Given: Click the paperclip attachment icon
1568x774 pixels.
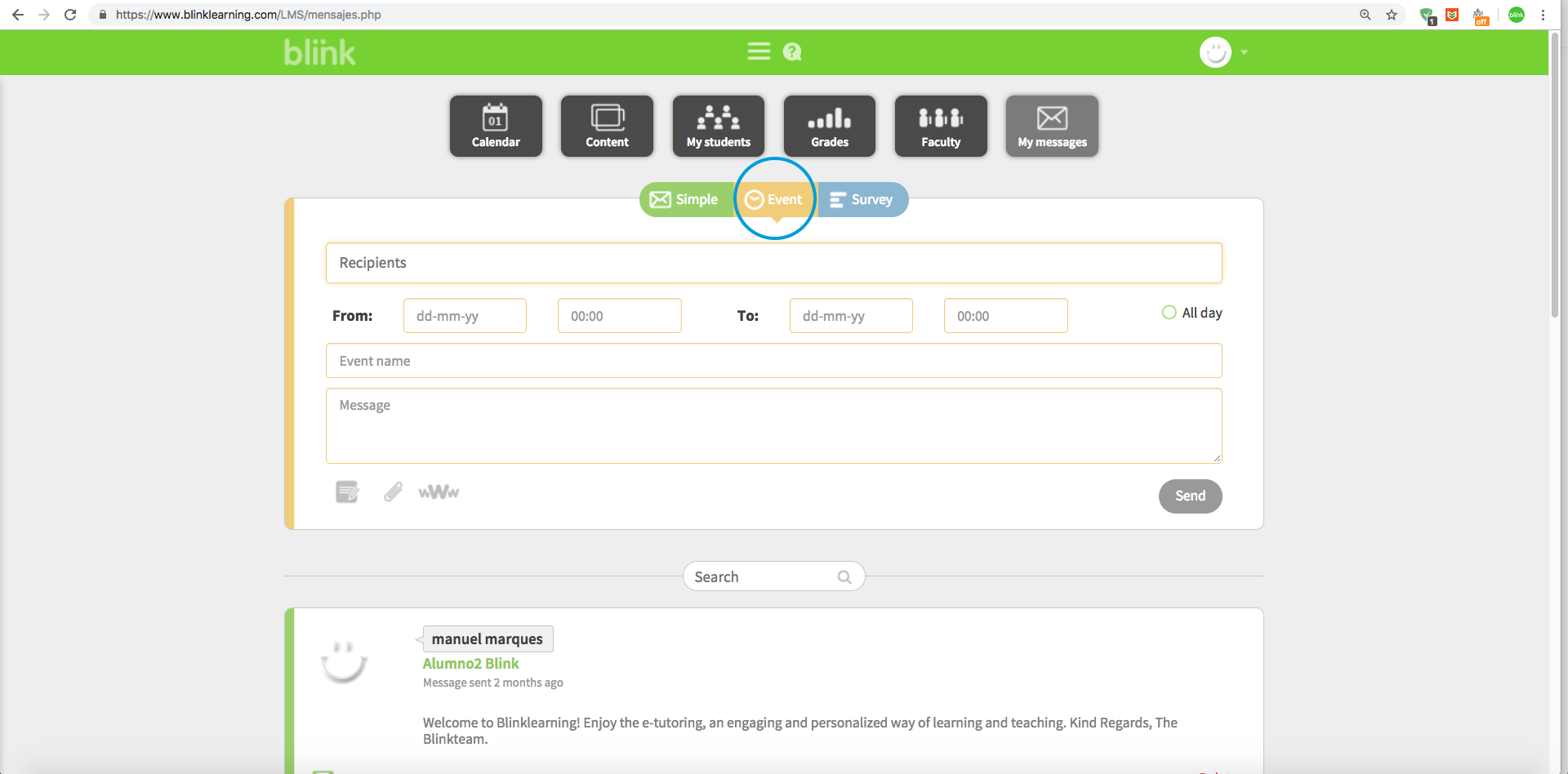Looking at the screenshot, I should (x=393, y=492).
